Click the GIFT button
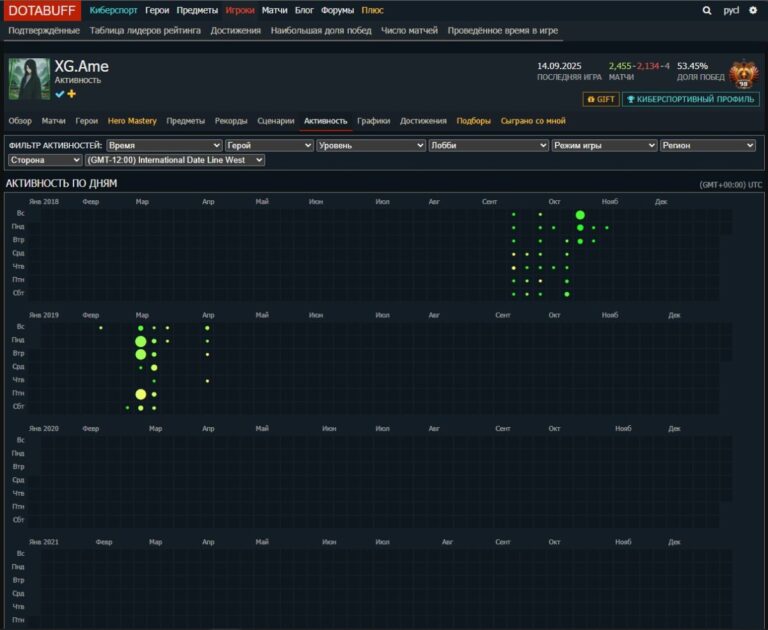 coord(600,99)
